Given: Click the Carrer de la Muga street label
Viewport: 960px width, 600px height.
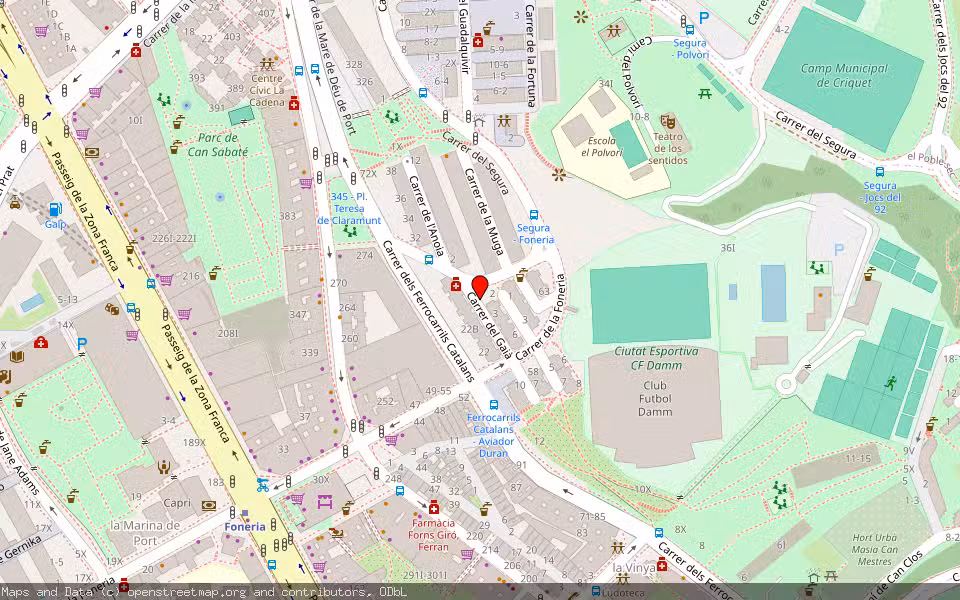Looking at the screenshot, I should (484, 211).
